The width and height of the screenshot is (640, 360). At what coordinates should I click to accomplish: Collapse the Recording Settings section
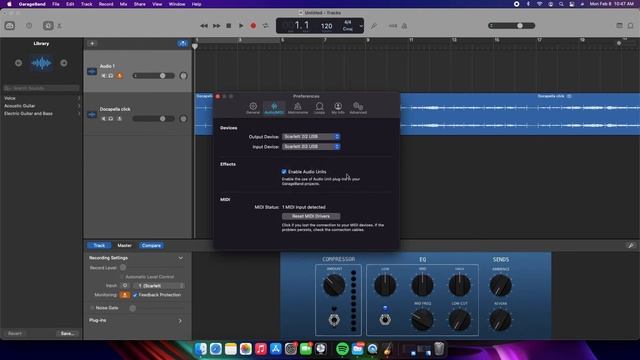[180, 258]
